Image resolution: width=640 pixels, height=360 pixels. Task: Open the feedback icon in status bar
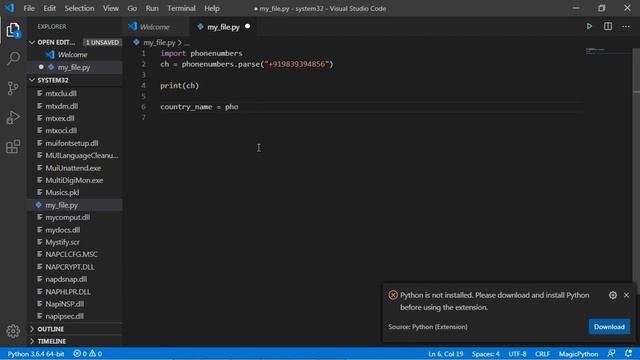(x=611, y=353)
